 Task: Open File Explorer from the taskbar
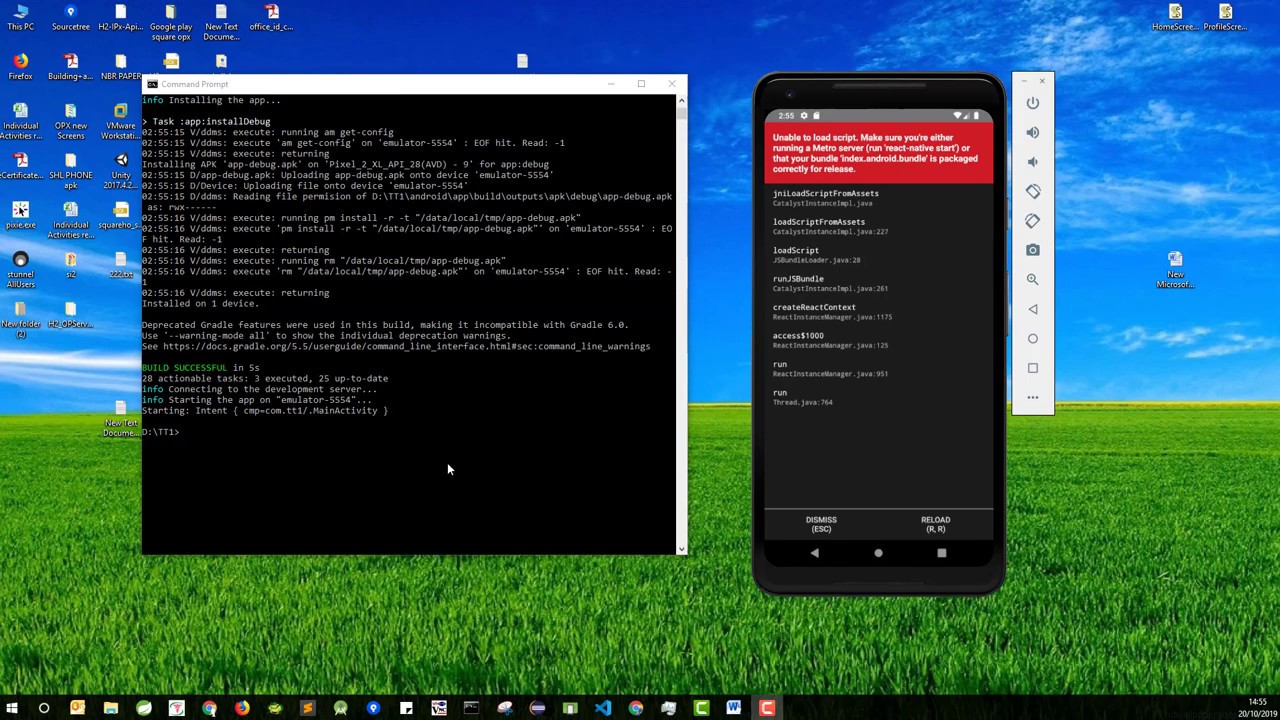[x=110, y=709]
